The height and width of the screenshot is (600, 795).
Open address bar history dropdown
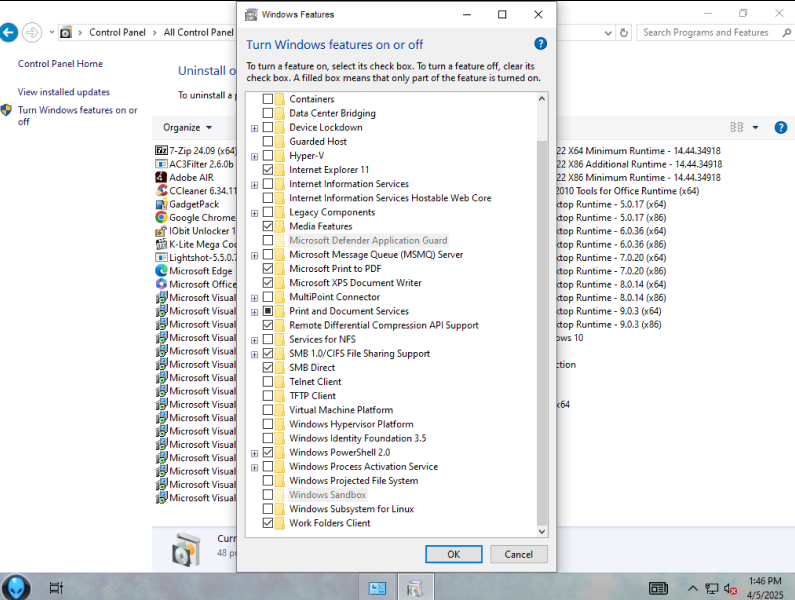click(x=608, y=33)
